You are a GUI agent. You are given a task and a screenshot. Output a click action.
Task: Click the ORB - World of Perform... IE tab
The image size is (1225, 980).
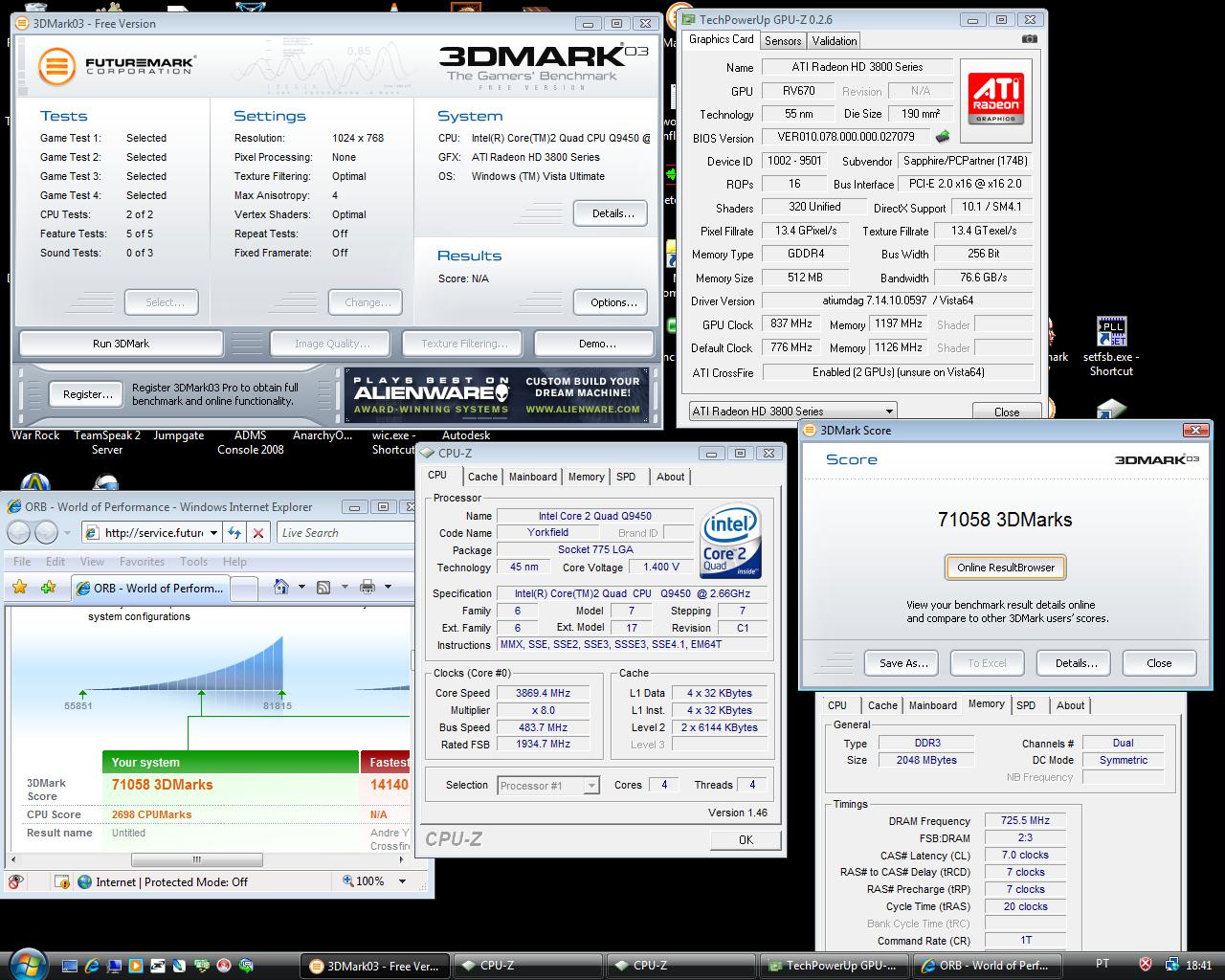pos(149,588)
